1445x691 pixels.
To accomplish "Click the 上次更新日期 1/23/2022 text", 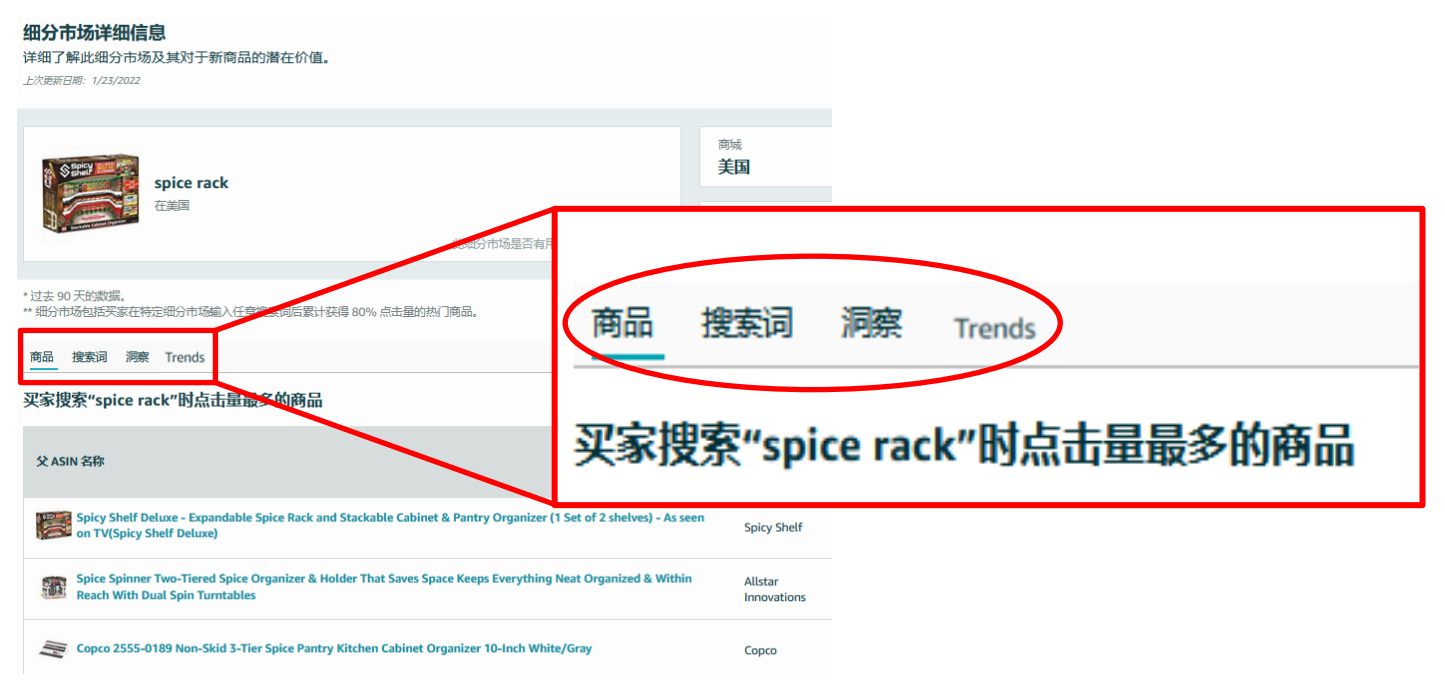I will pos(82,80).
